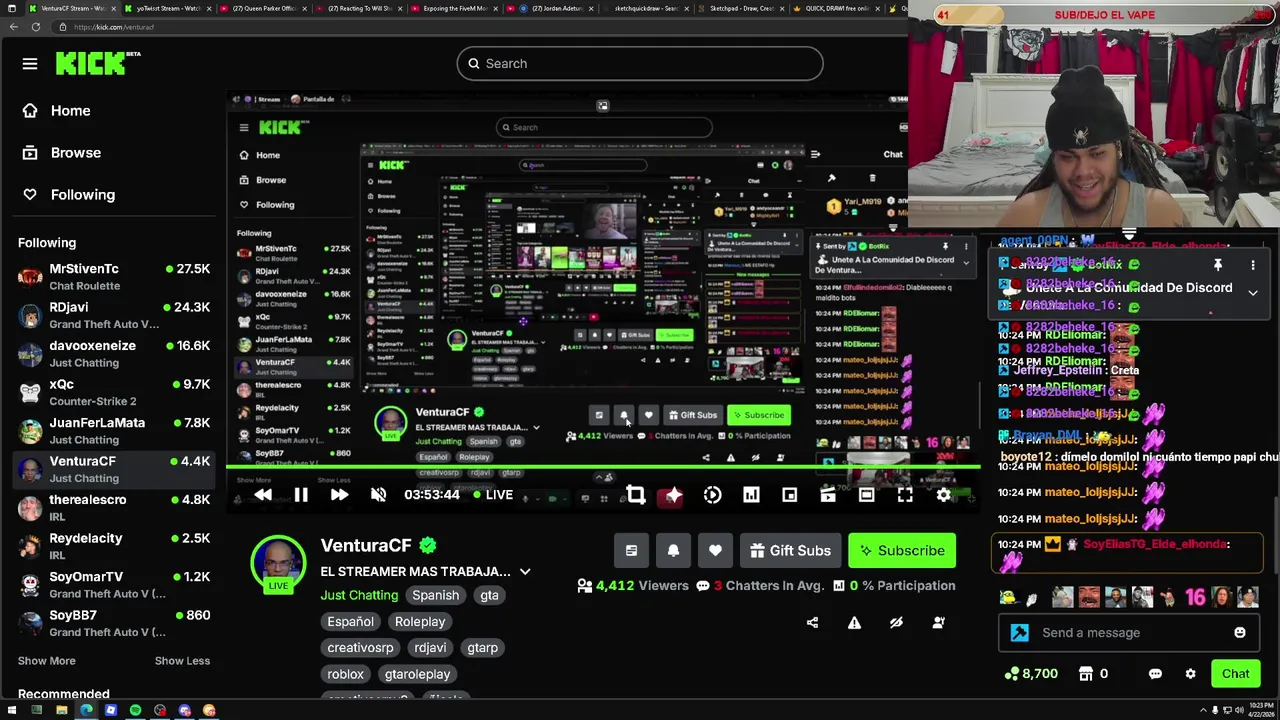The image size is (1280, 720).
Task: Open stream stats bar-chart icon
Action: 751,495
